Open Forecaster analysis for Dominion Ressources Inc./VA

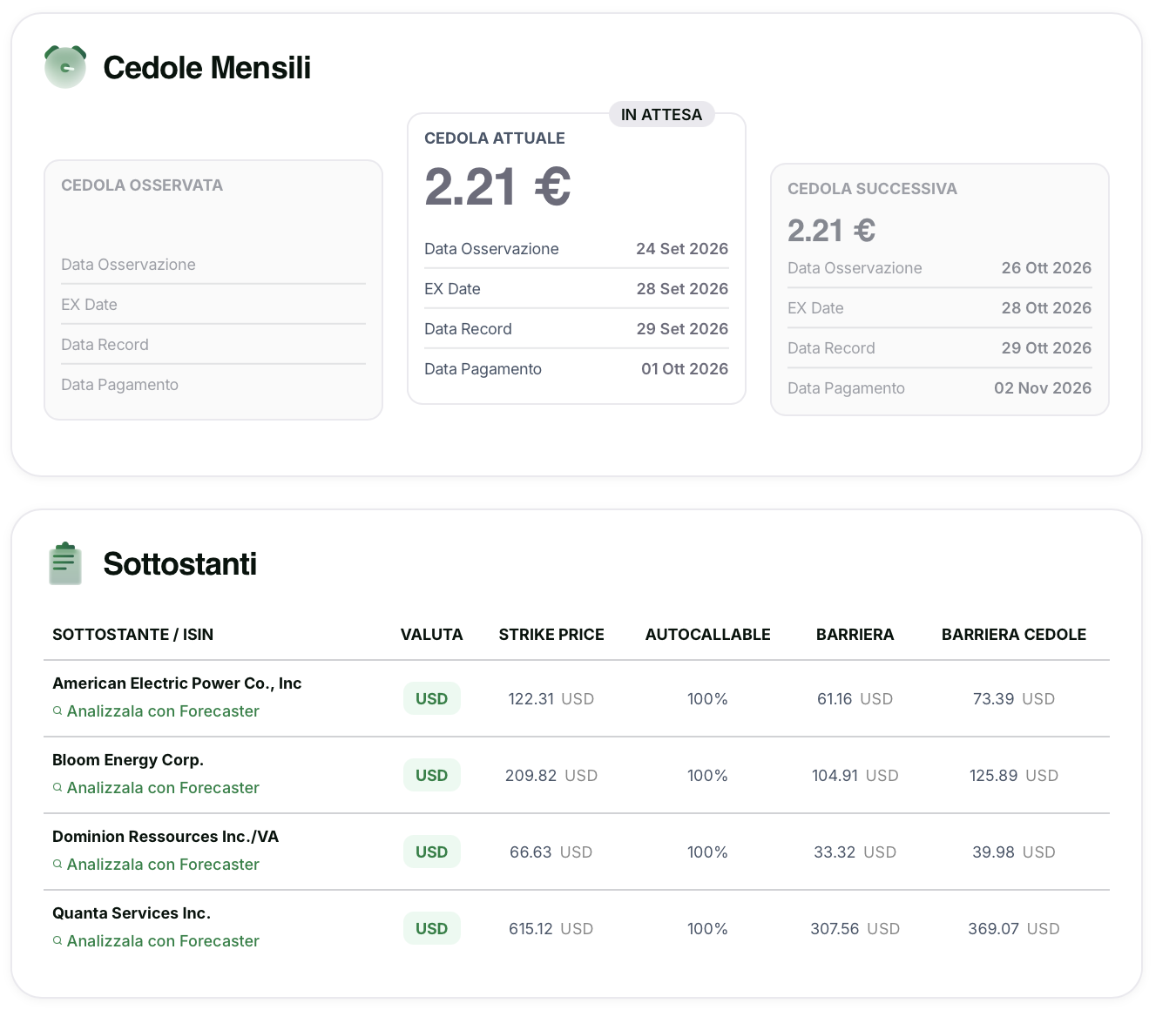pos(163,865)
